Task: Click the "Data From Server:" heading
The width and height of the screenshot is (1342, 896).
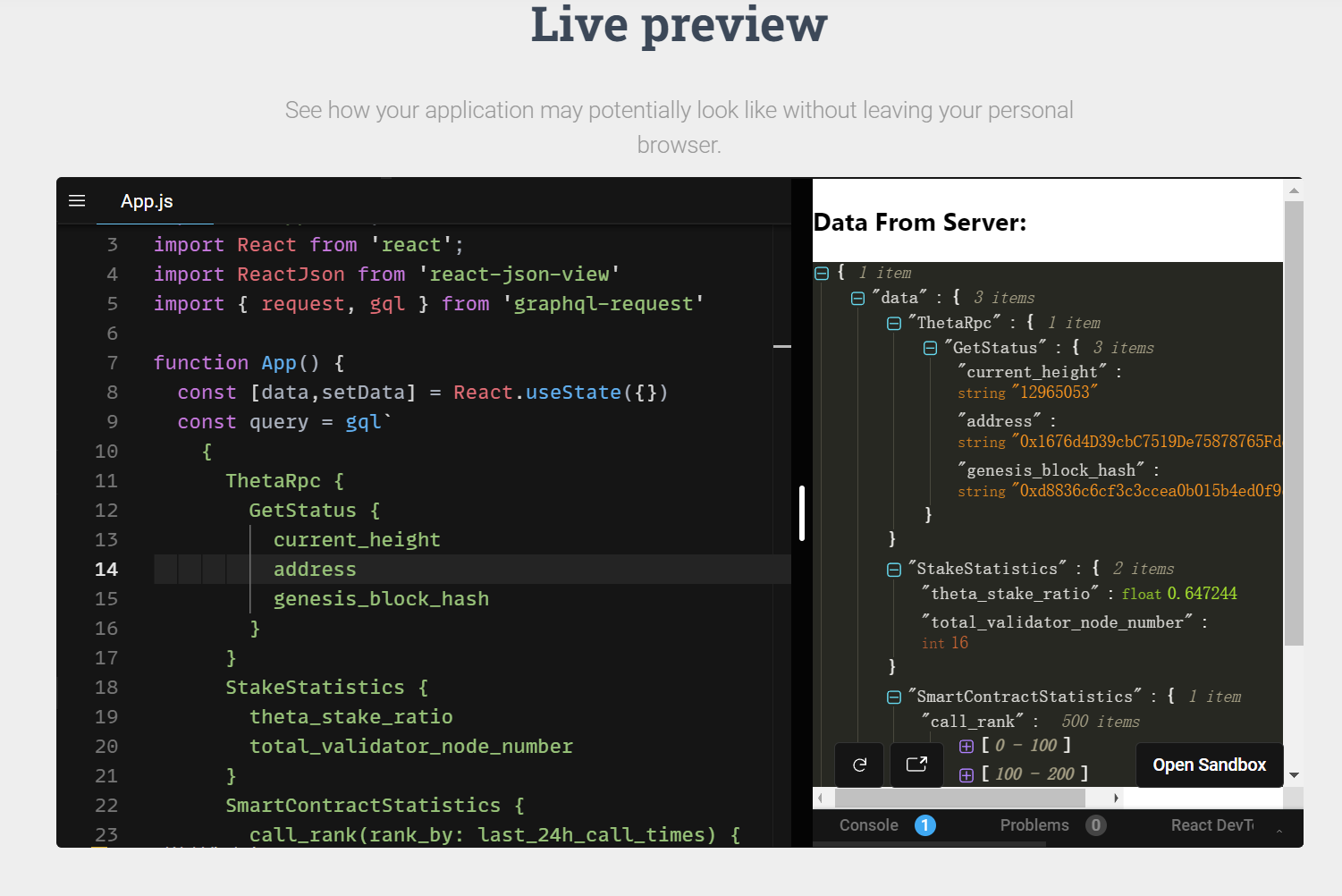Action: [x=920, y=223]
